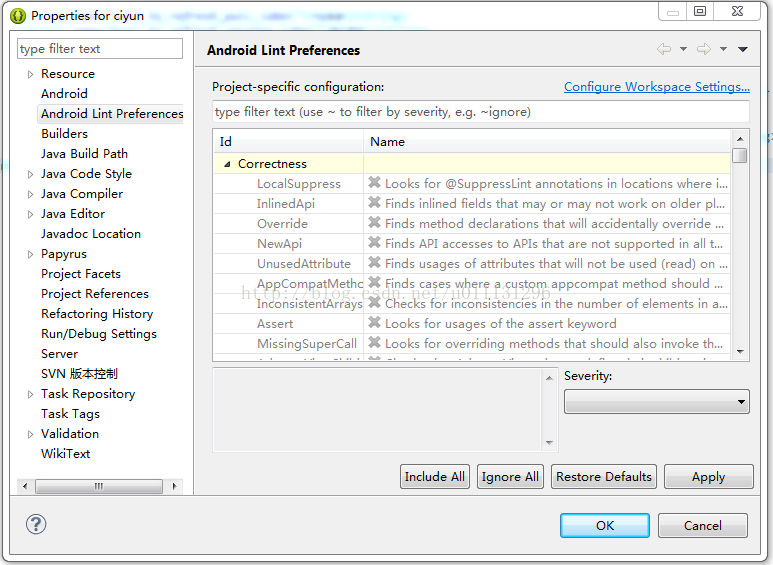
Task: Click the left tree horizontal scrollbar thumb
Action: click(99, 486)
